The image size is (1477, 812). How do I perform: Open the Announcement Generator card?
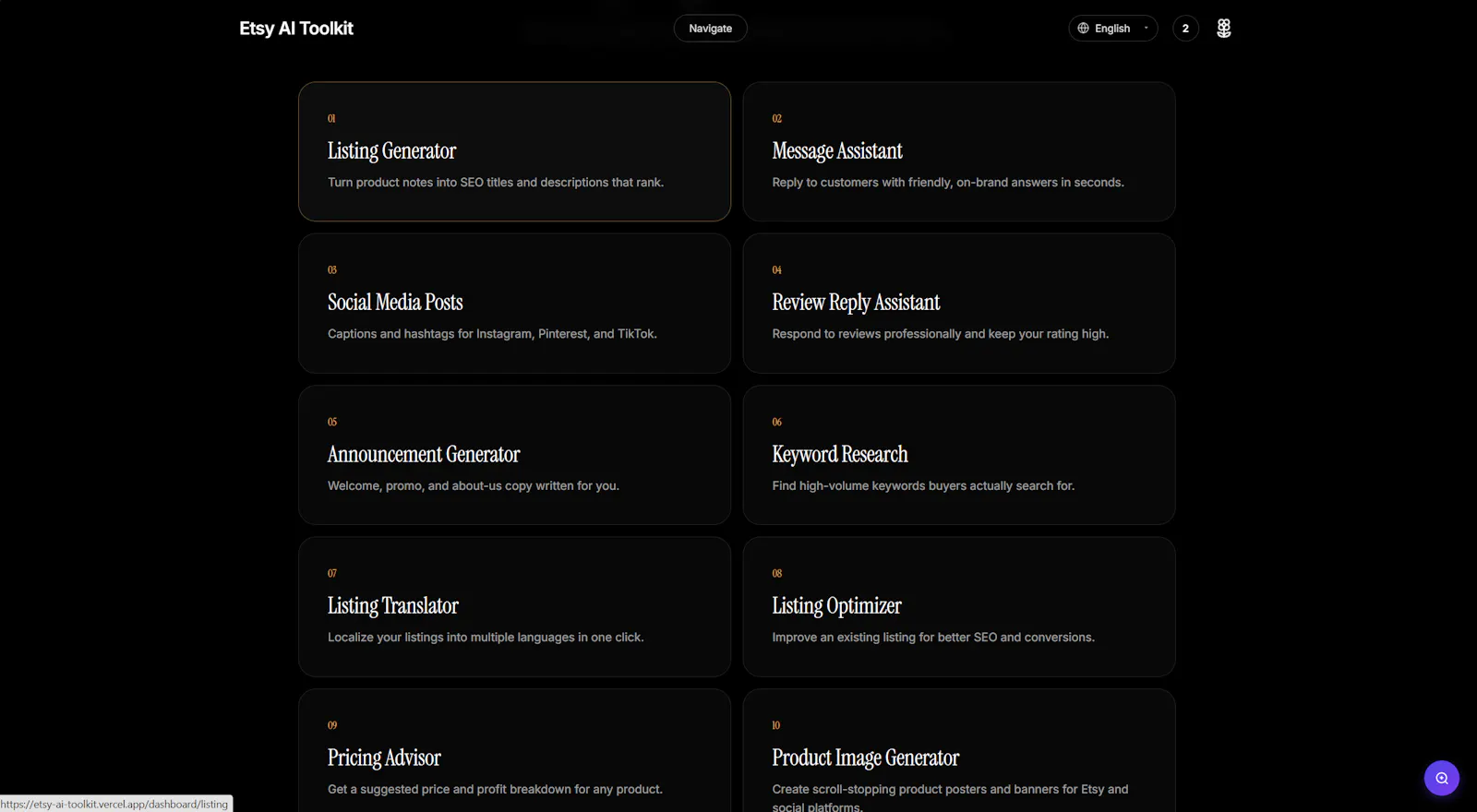click(514, 455)
